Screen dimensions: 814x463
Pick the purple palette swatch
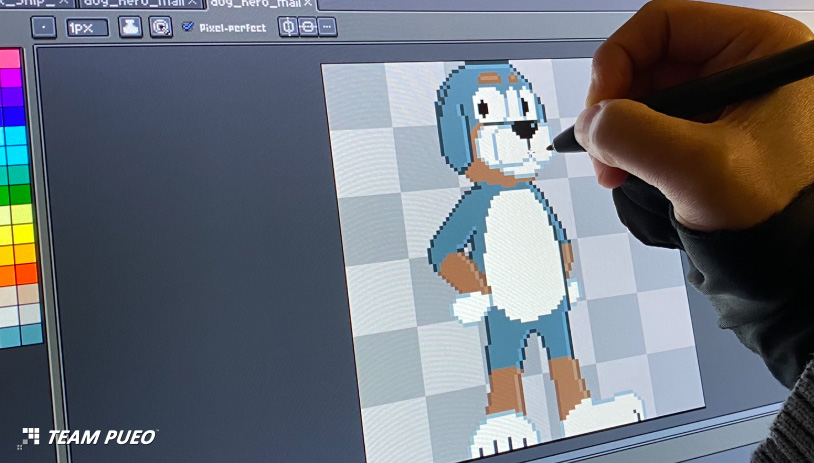pos(12,97)
